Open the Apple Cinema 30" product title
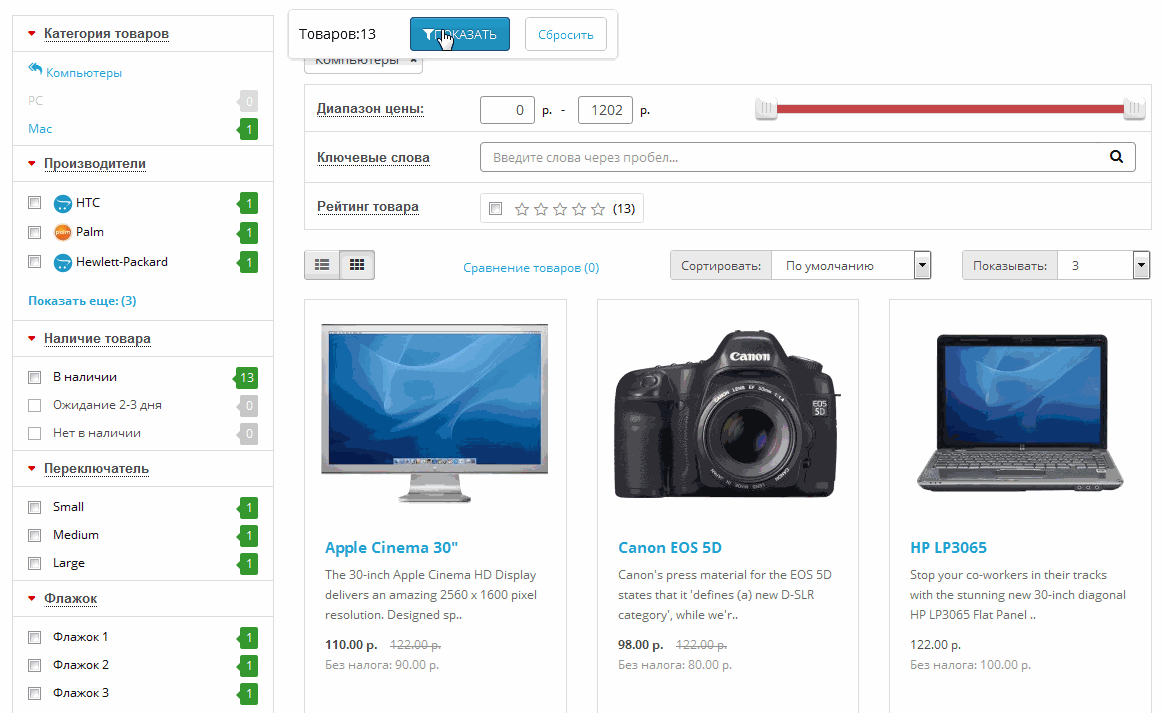1162x713 pixels. [391, 548]
